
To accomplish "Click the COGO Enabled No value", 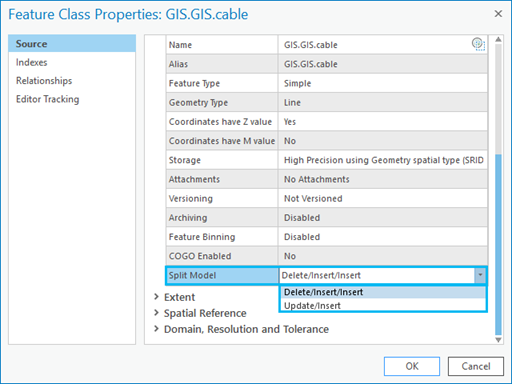I will click(290, 256).
